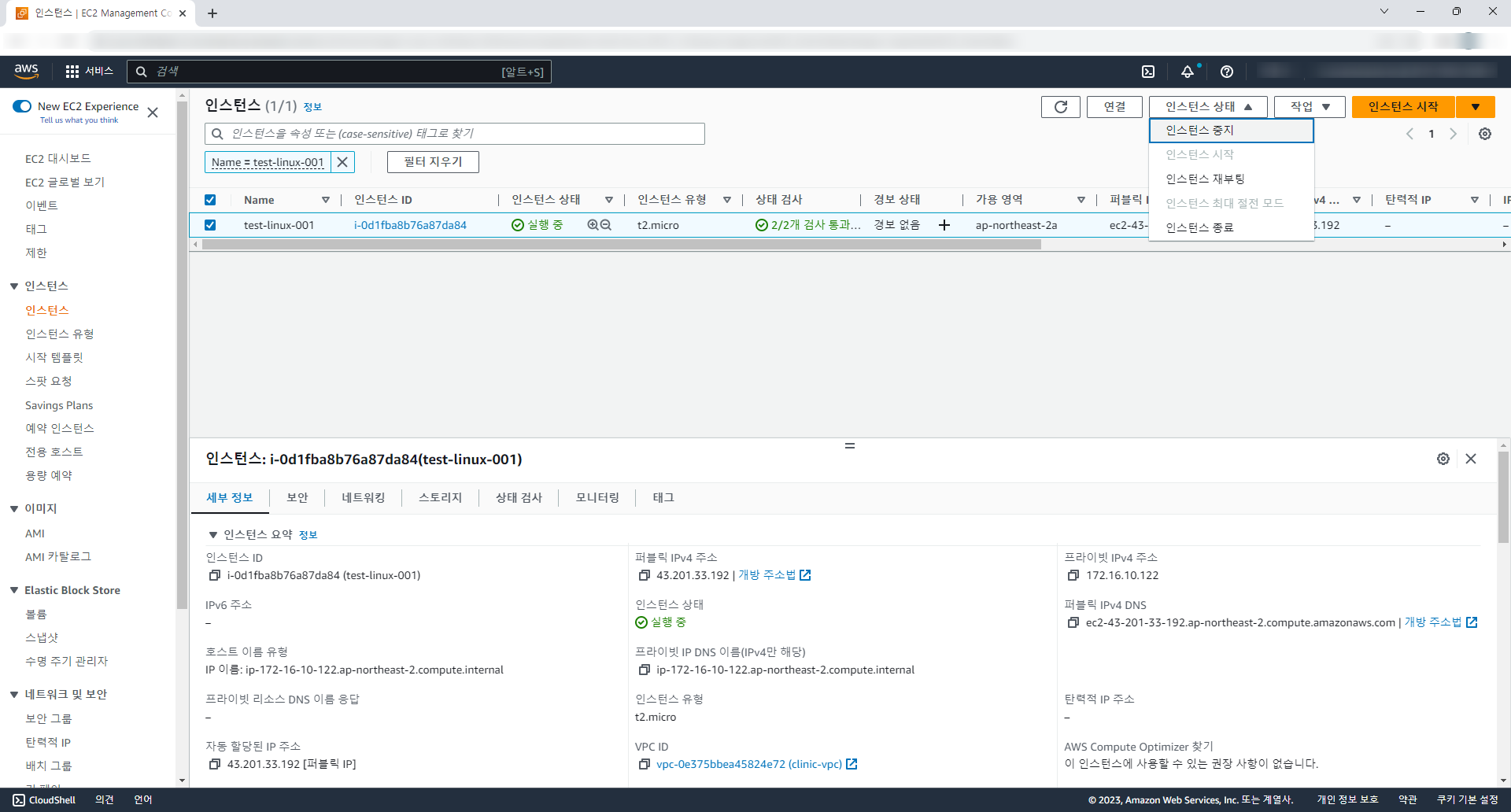Open AMI 카탈로그 sidebar link

coord(58,557)
